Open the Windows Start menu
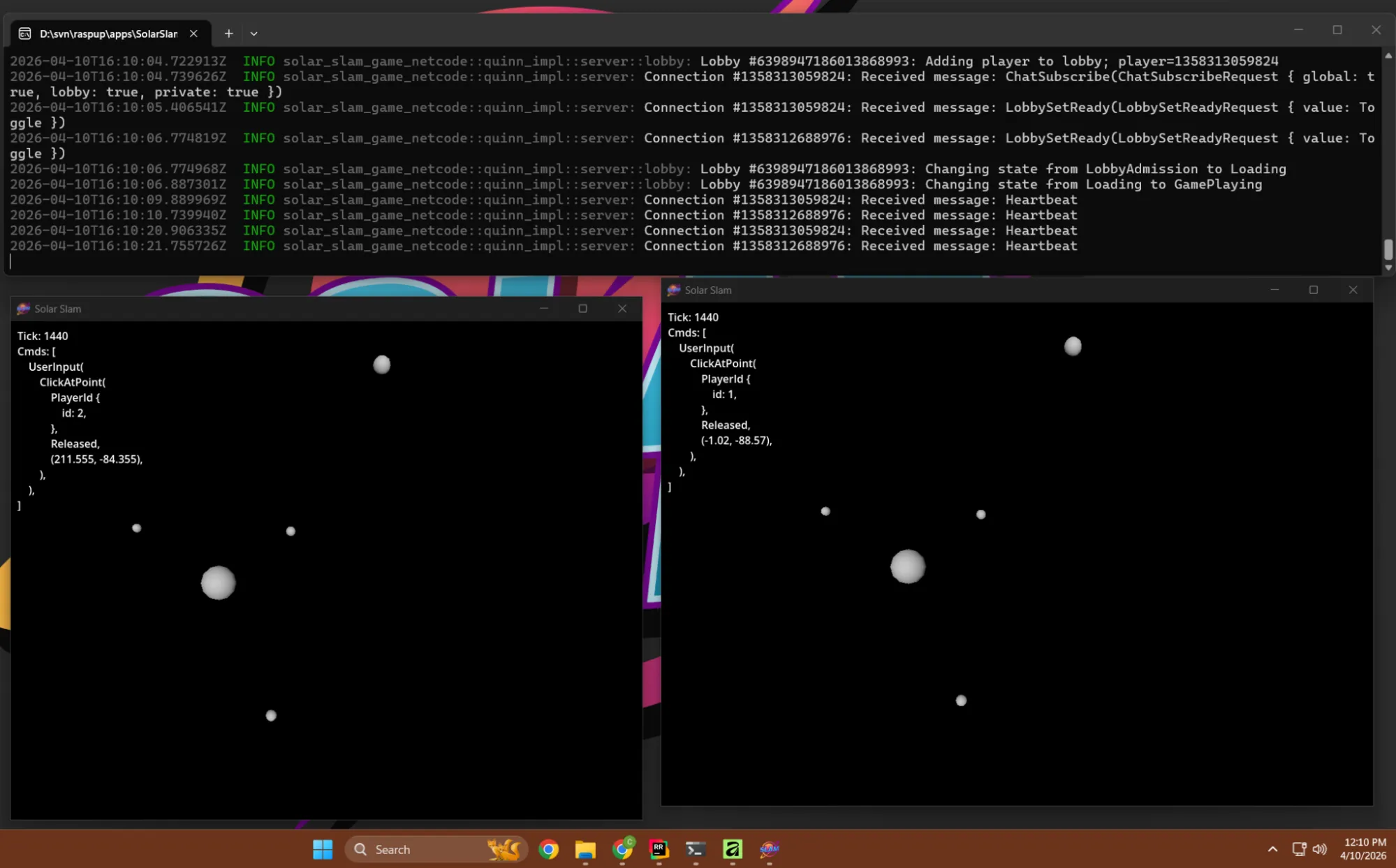Viewport: 1396px width, 868px height. point(323,849)
